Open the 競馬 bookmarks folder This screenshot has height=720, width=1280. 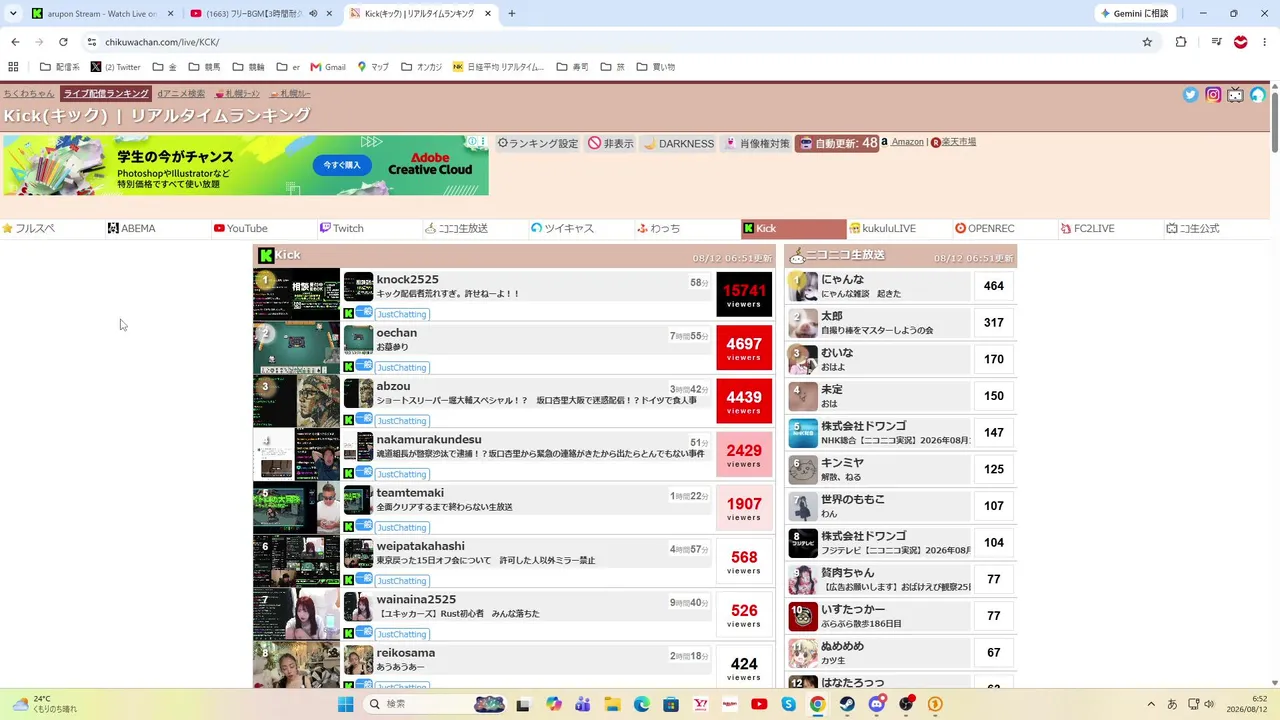coord(204,67)
